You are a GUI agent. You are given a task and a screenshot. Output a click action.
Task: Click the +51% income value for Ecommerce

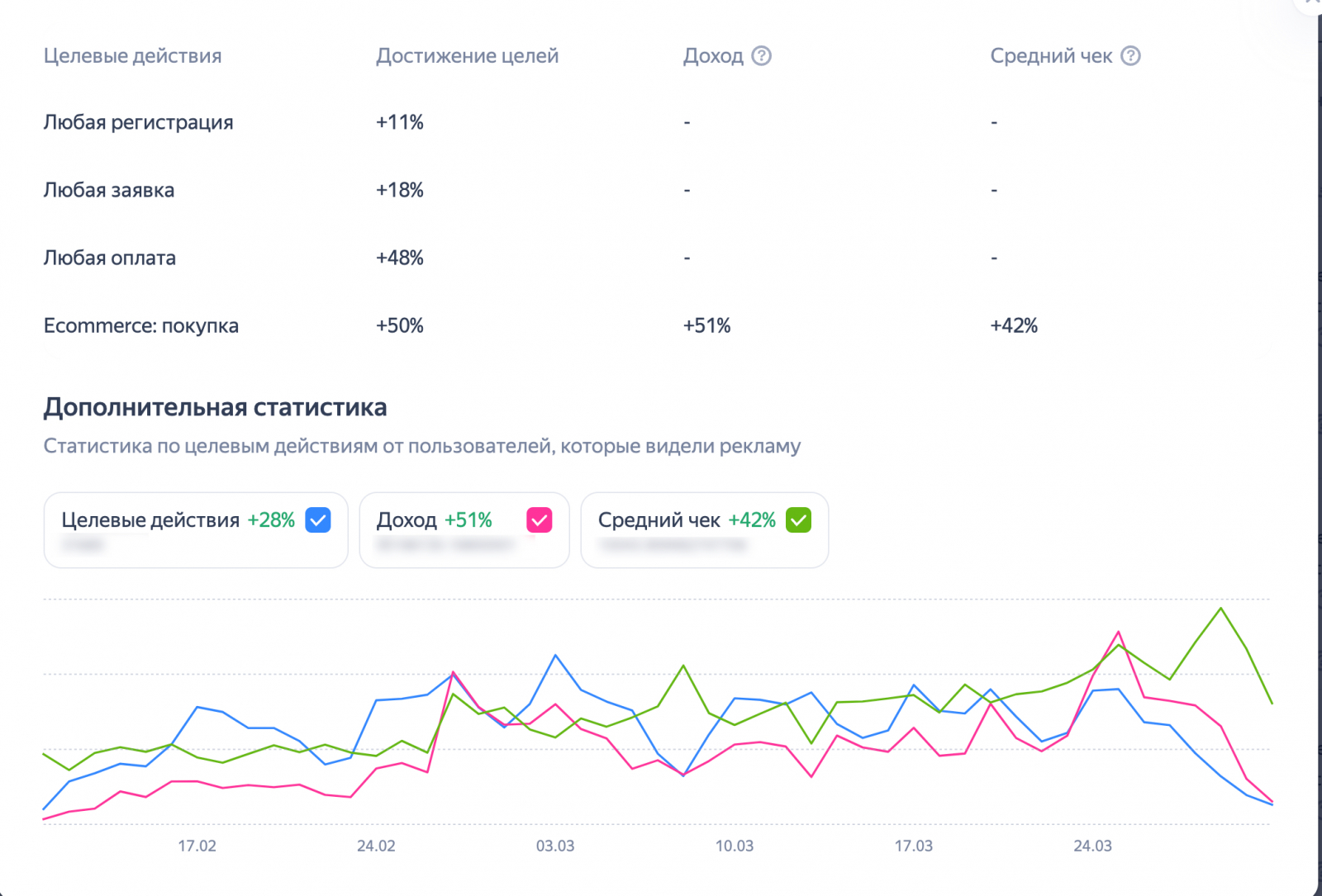coord(706,325)
